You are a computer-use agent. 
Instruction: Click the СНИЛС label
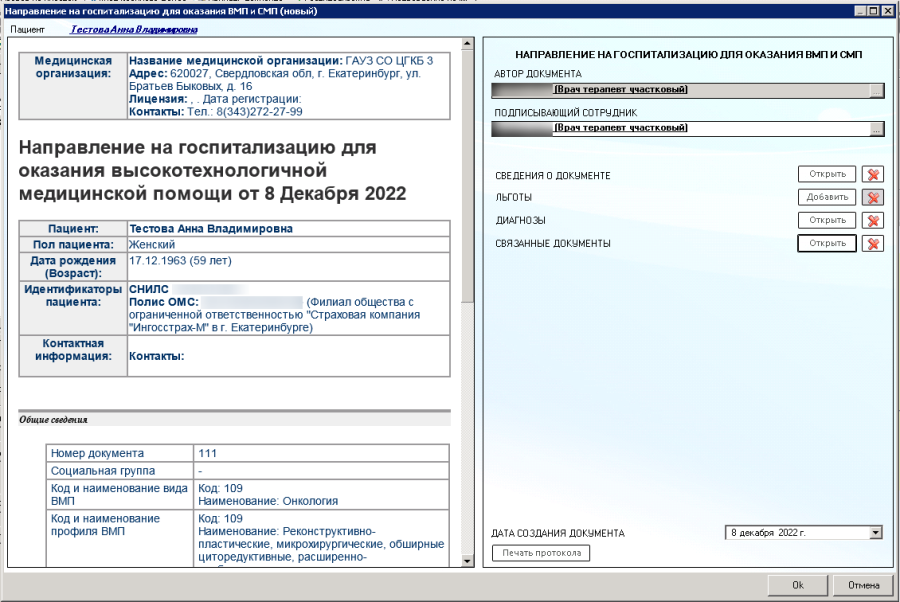tap(149, 289)
